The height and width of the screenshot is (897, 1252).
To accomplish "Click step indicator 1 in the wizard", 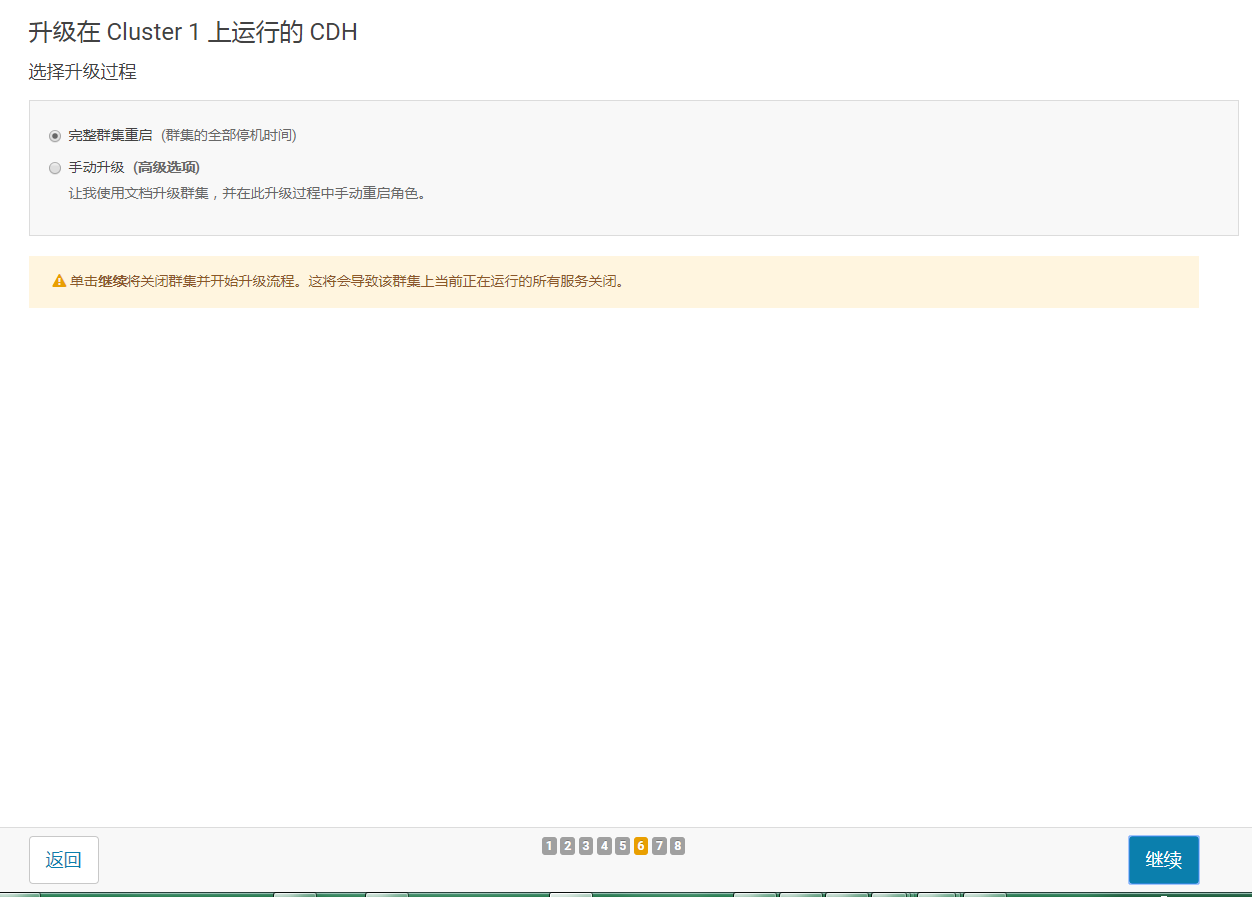I will [x=549, y=845].
